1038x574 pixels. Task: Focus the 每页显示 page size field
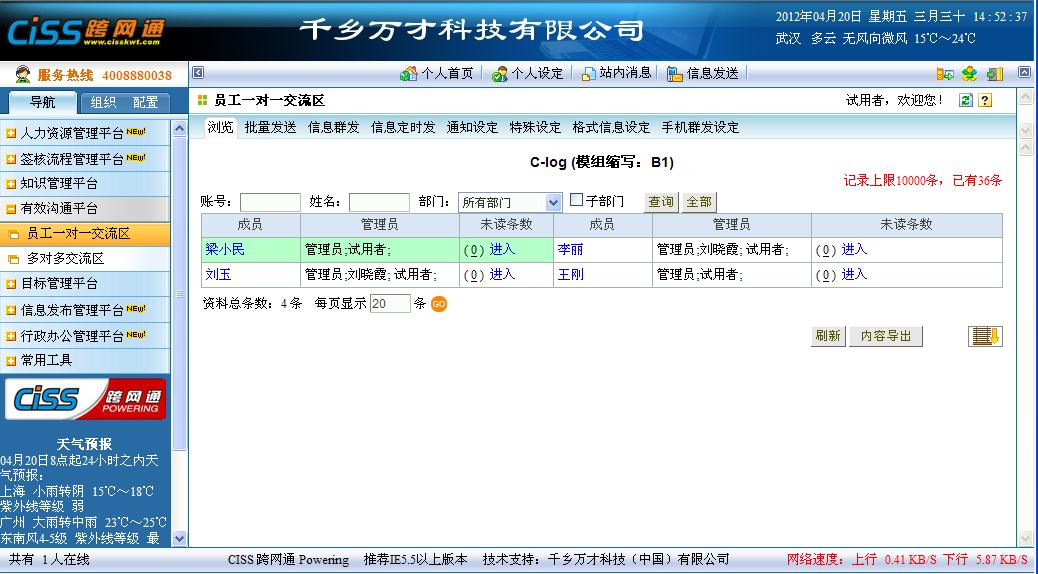[390, 304]
